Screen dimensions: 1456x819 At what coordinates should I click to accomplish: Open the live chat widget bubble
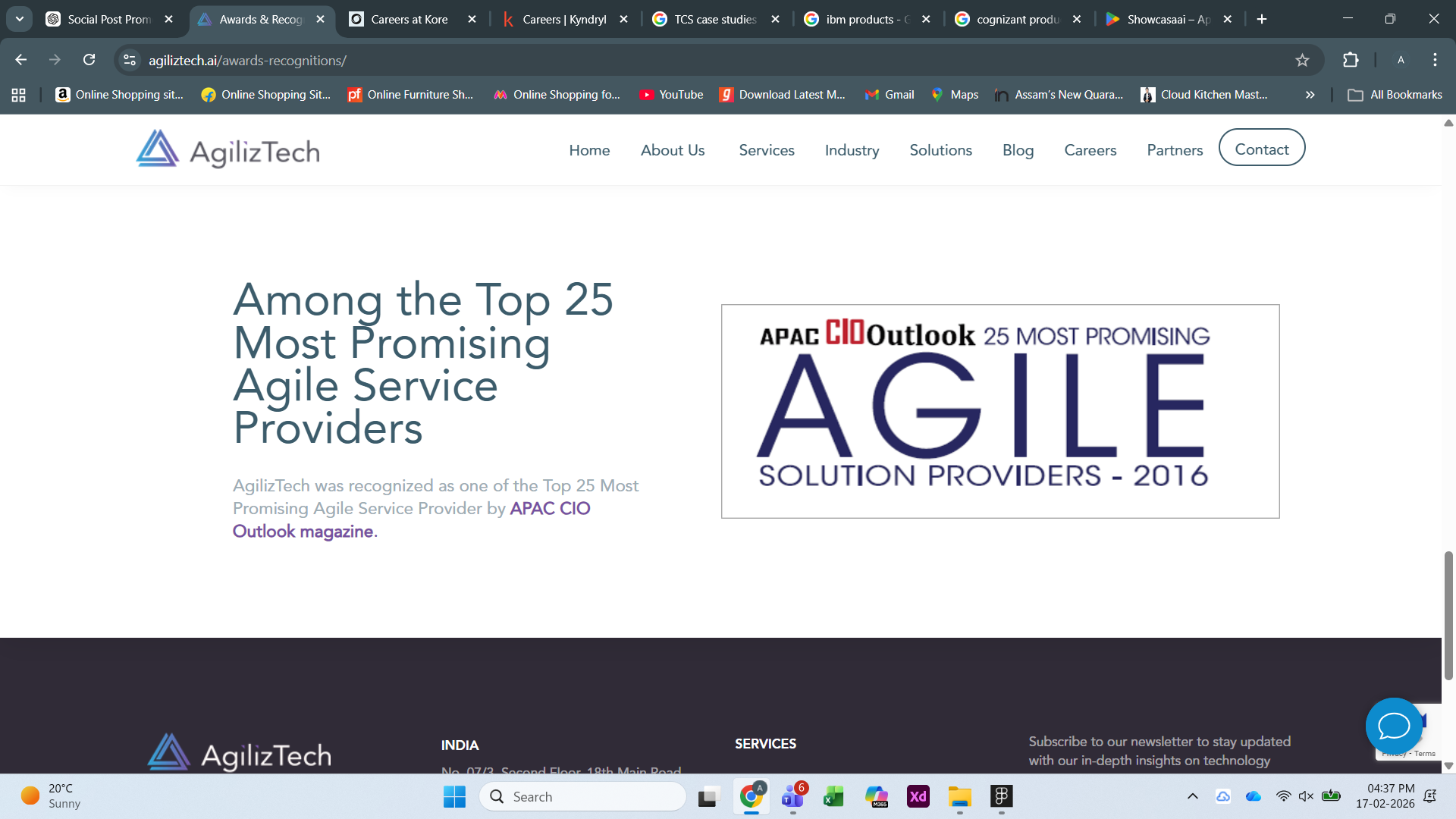point(1394,726)
